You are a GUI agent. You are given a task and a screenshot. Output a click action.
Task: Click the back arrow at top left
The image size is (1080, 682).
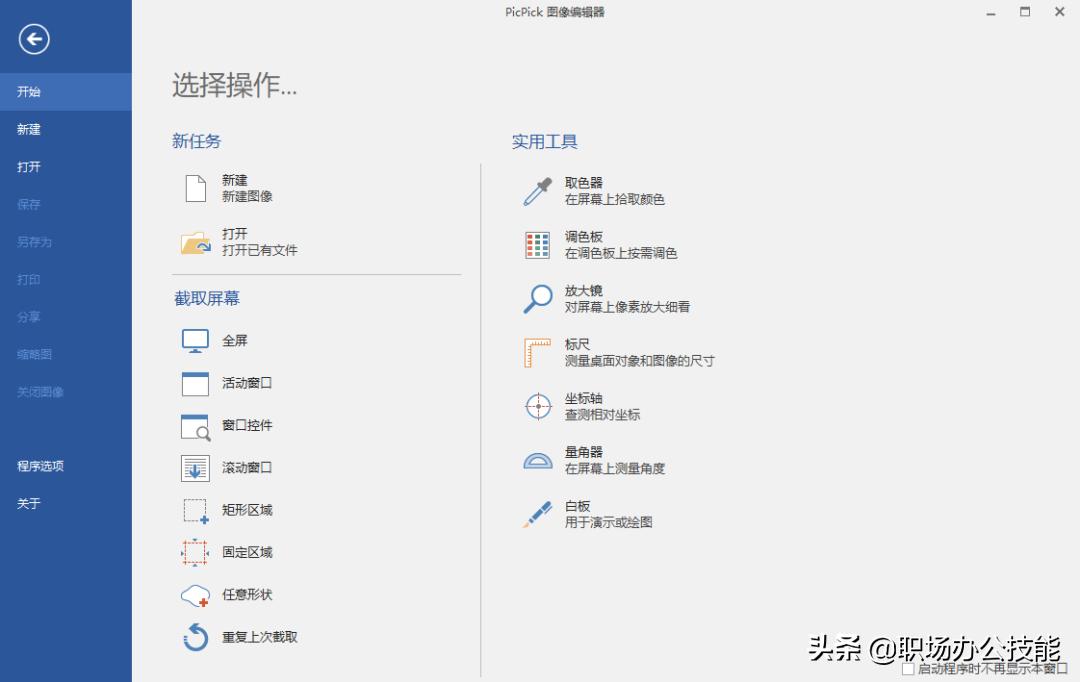[x=34, y=39]
